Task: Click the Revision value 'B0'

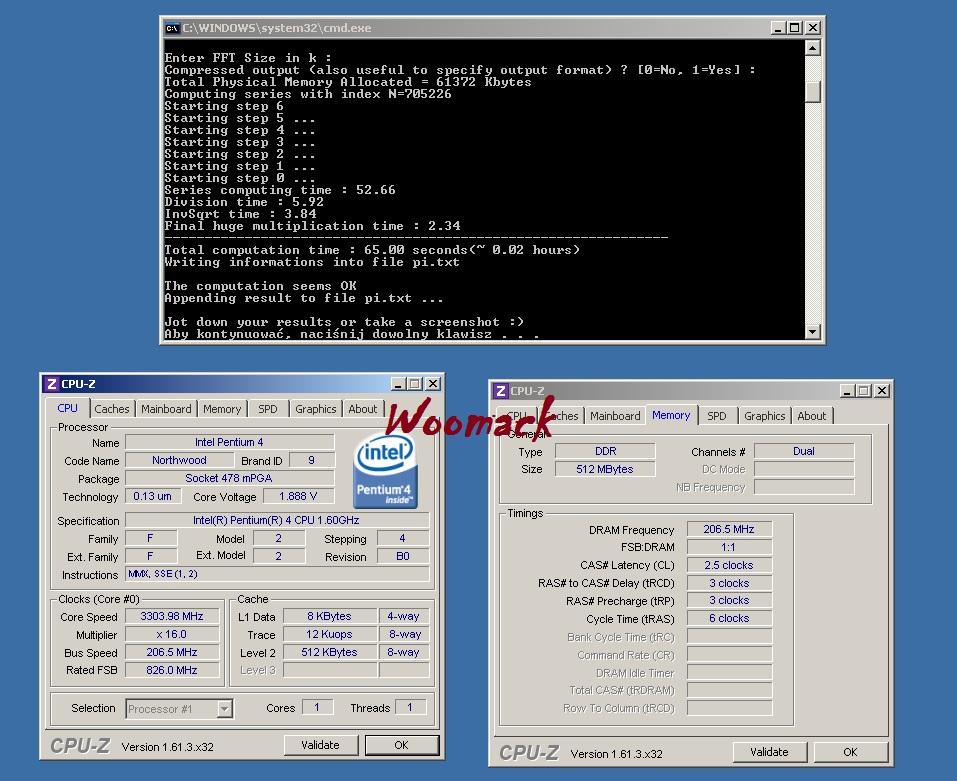Action: tap(403, 556)
